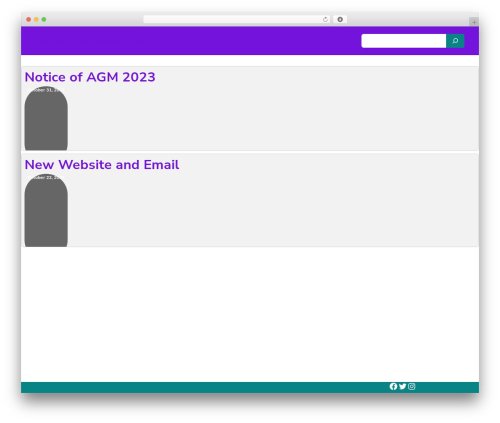Click the search magnifier button in header

[x=455, y=41]
